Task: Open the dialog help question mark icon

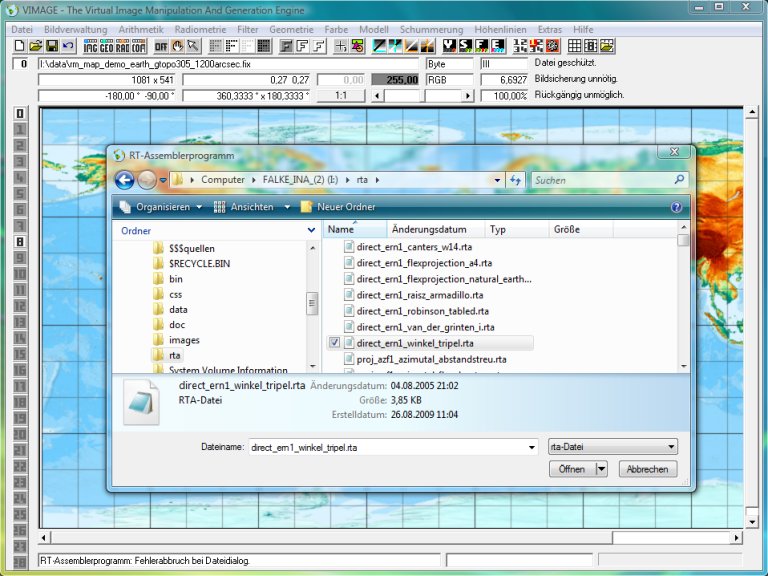Action: (x=677, y=207)
